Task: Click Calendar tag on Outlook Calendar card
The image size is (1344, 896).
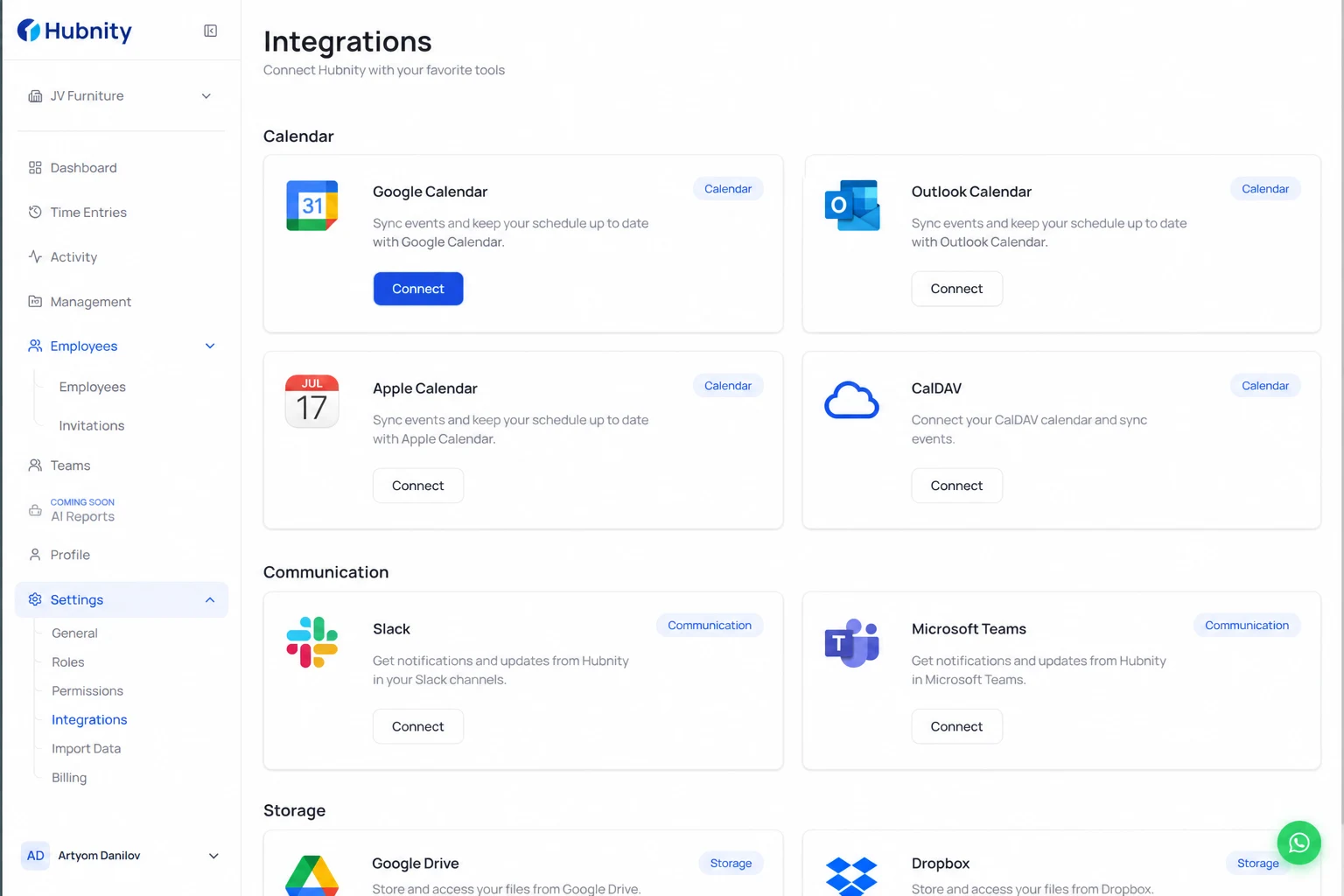Action: point(1265,189)
